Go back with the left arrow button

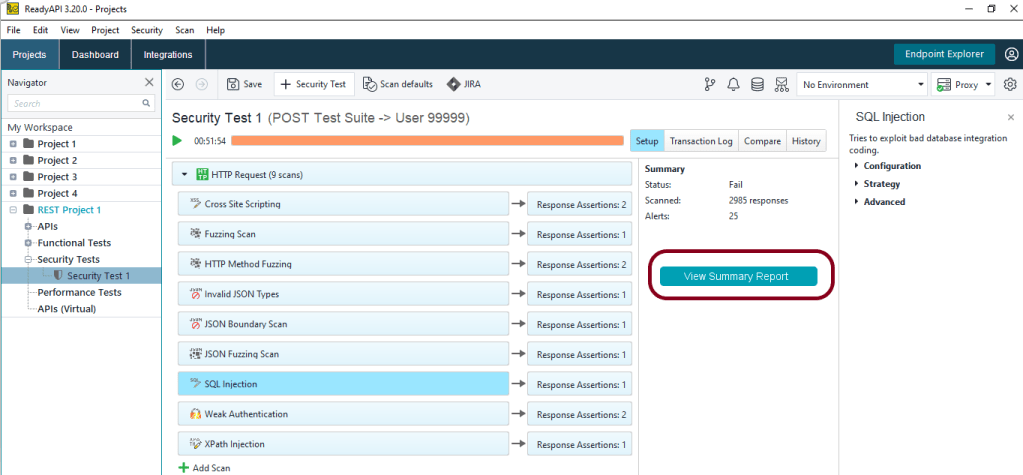point(179,85)
